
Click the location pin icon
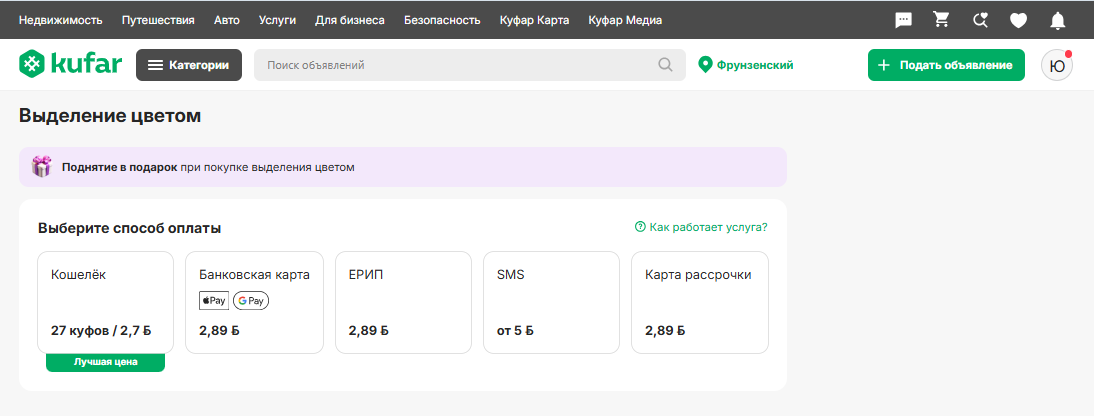pyautogui.click(x=705, y=65)
